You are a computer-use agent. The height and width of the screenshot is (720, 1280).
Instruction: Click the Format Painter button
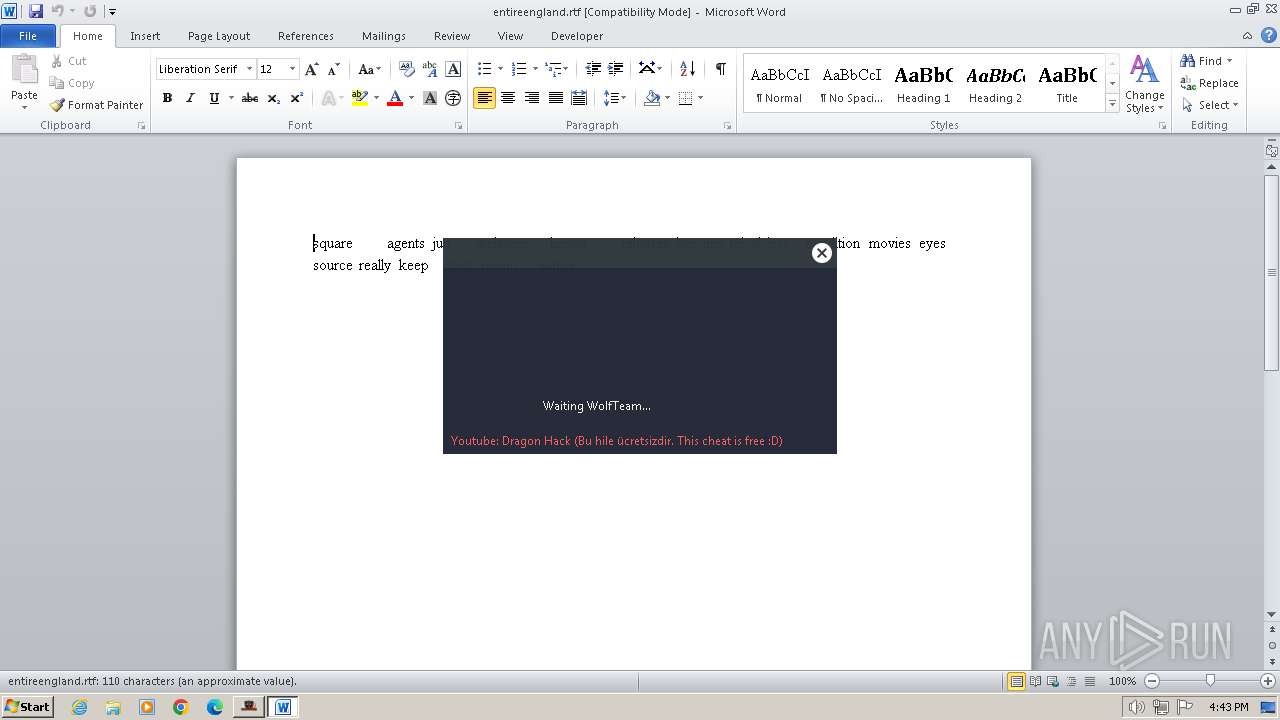click(96, 105)
